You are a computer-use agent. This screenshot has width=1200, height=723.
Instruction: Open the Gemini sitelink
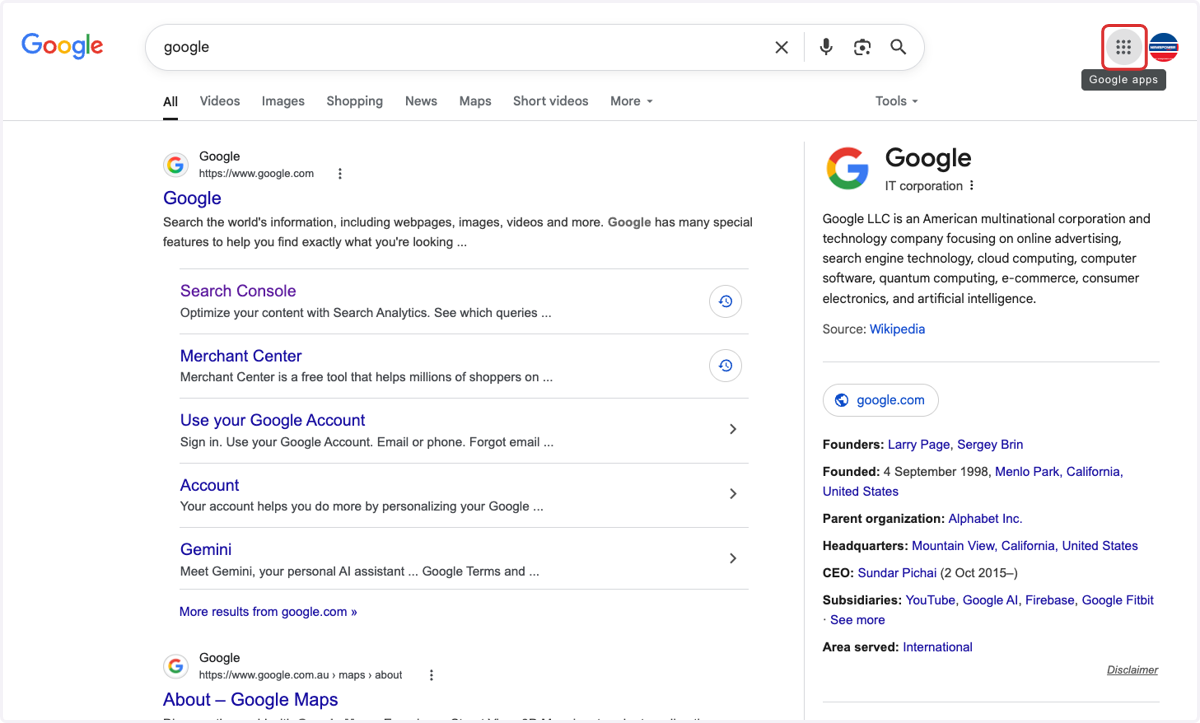tap(206, 549)
